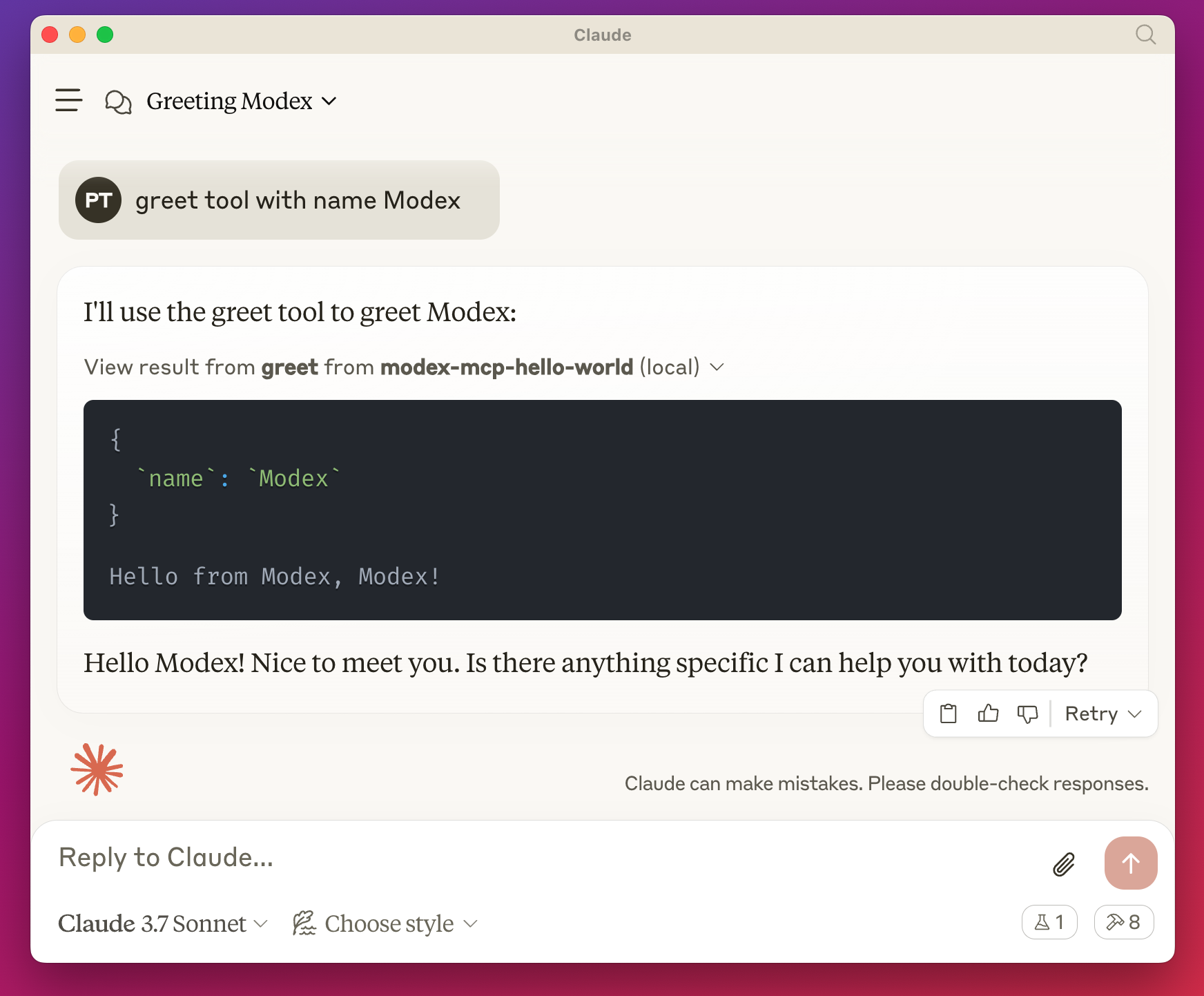1204x996 pixels.
Task: Attach a file using the paperclip icon
Action: (1064, 864)
